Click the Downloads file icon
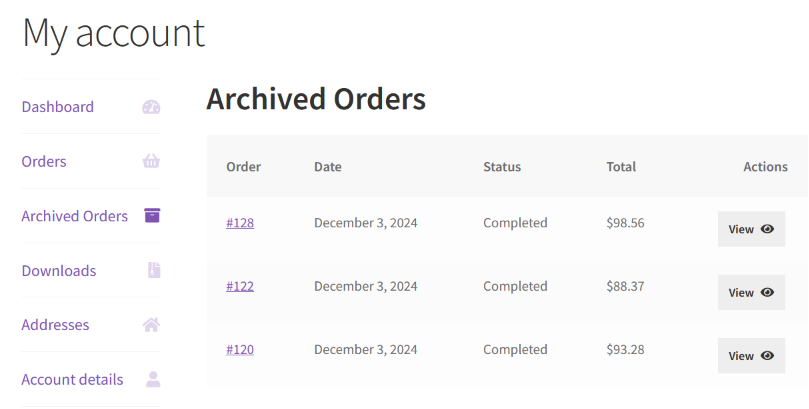 [x=153, y=270]
